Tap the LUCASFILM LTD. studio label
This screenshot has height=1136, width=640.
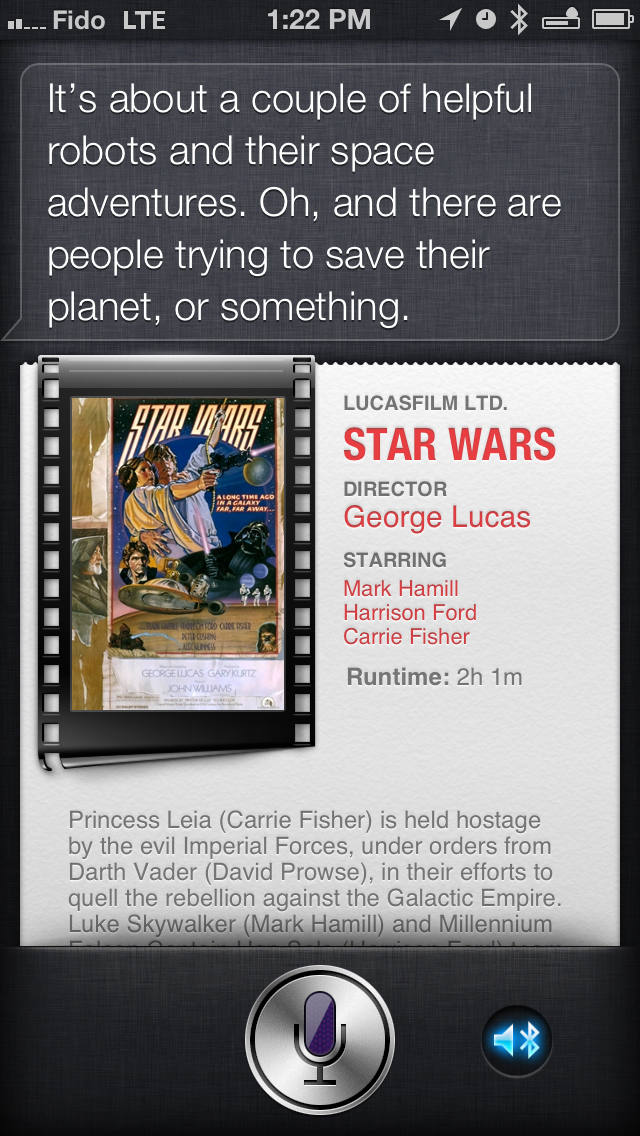click(x=425, y=404)
